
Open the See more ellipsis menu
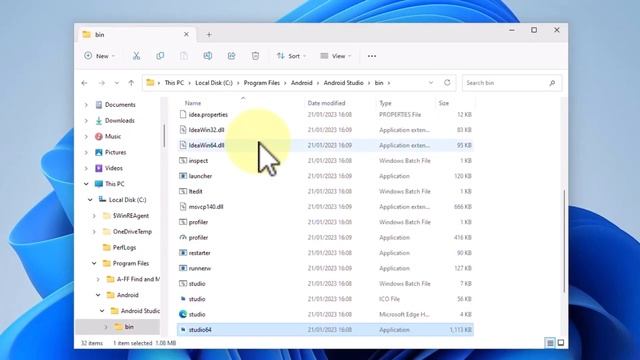371,56
